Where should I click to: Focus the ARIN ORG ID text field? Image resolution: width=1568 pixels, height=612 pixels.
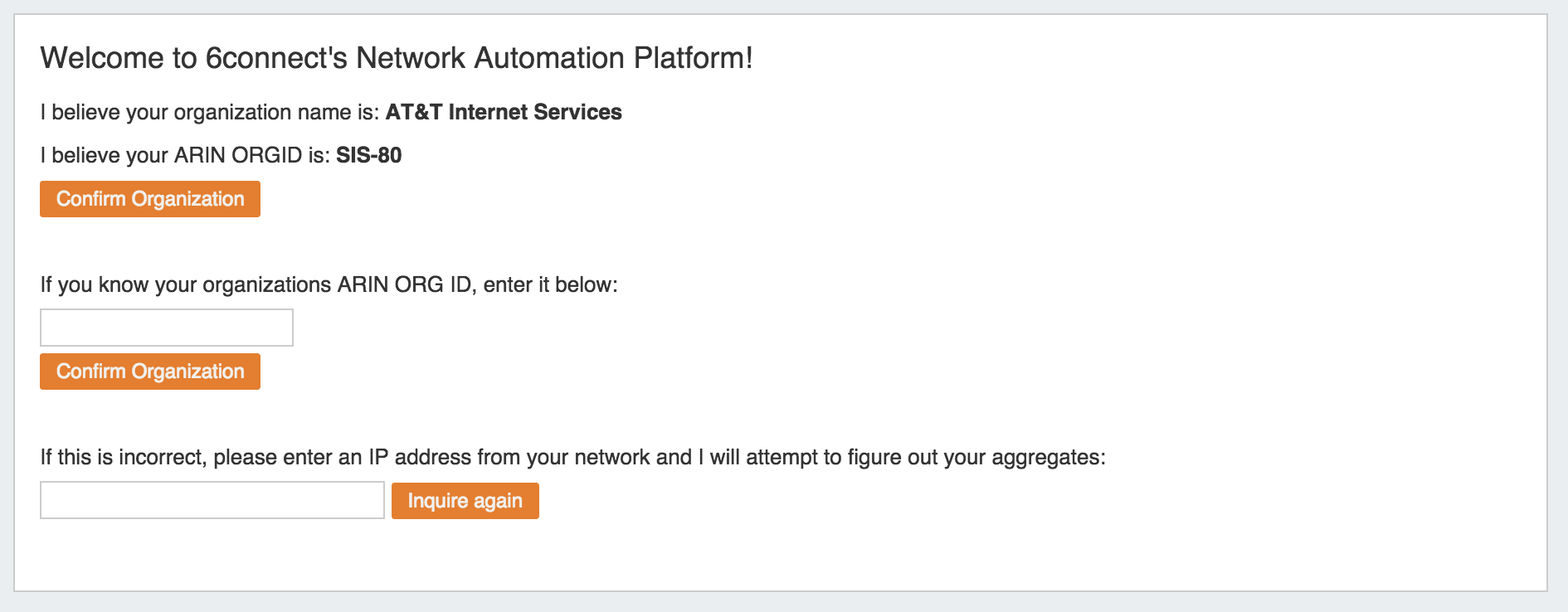[x=167, y=328]
